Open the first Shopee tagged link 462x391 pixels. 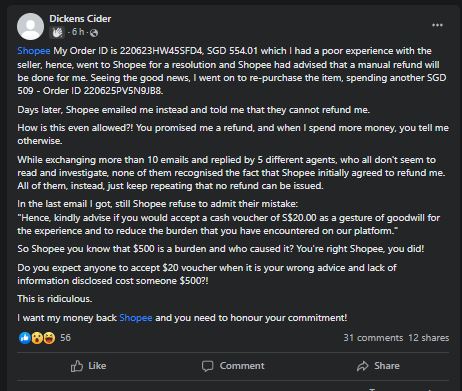coord(34,51)
